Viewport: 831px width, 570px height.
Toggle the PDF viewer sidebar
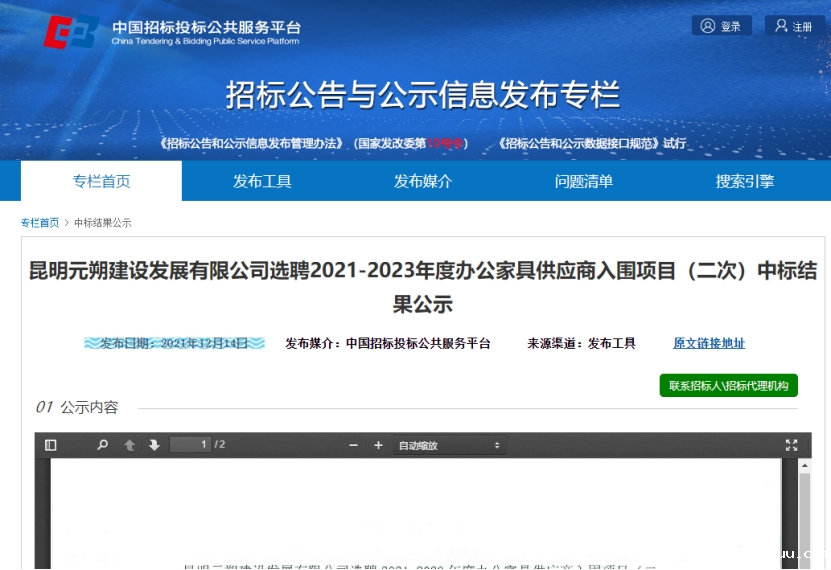point(51,445)
